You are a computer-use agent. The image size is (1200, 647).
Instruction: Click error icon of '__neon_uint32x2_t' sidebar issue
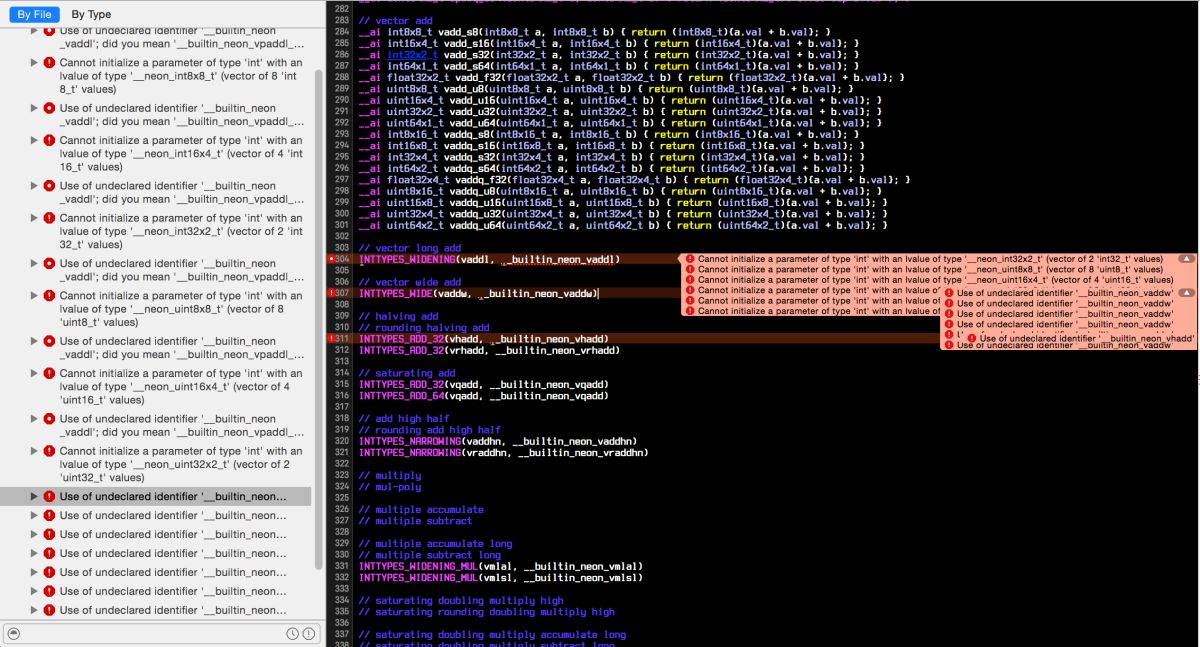point(50,451)
